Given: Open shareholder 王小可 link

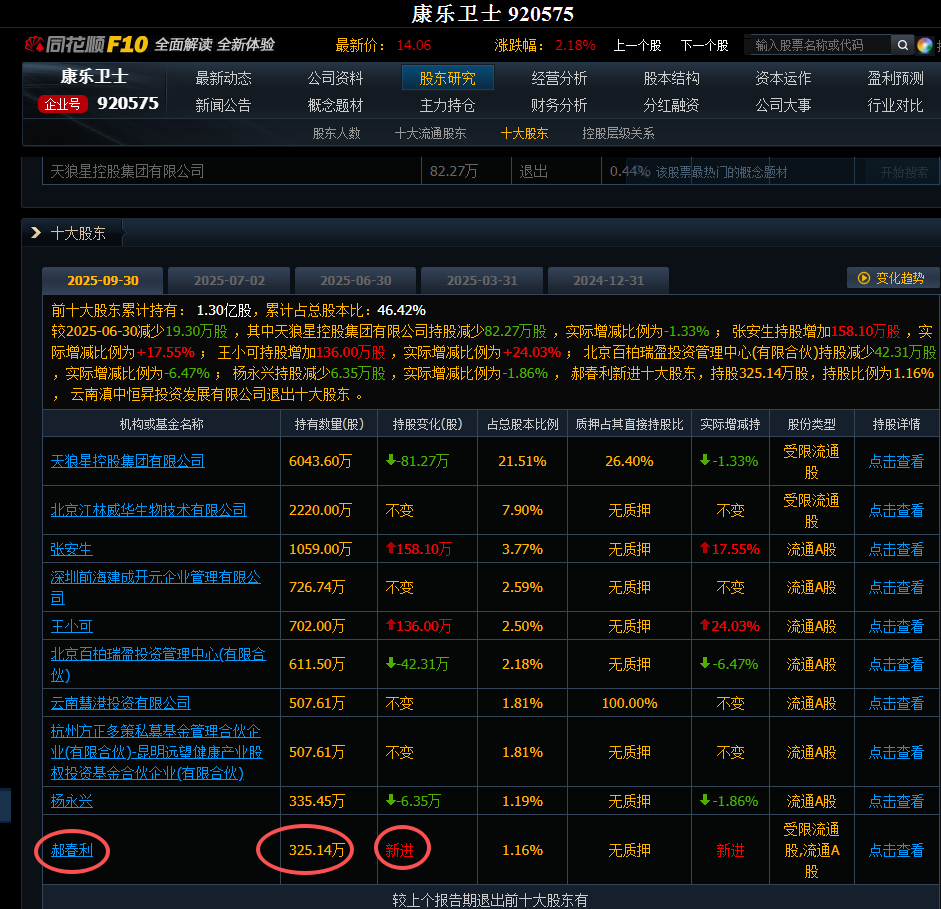Looking at the screenshot, I should pos(71,626).
